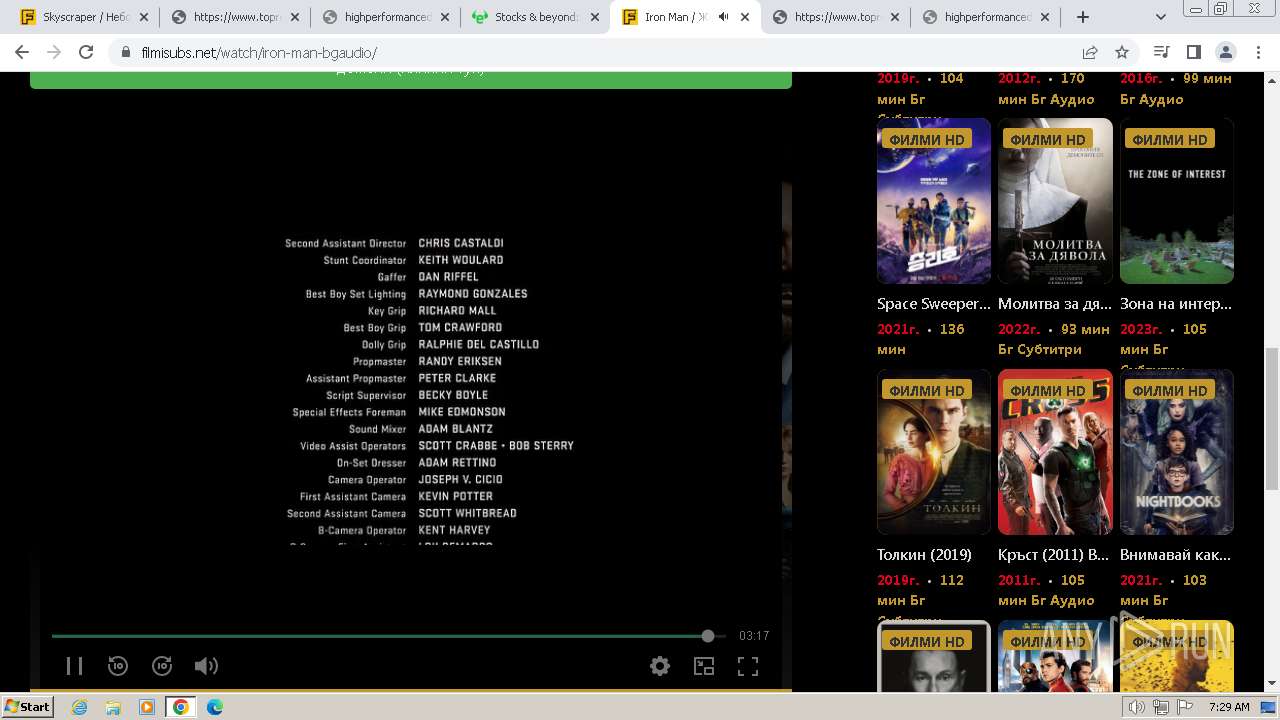Open Толкин (2019) title link

924,554
